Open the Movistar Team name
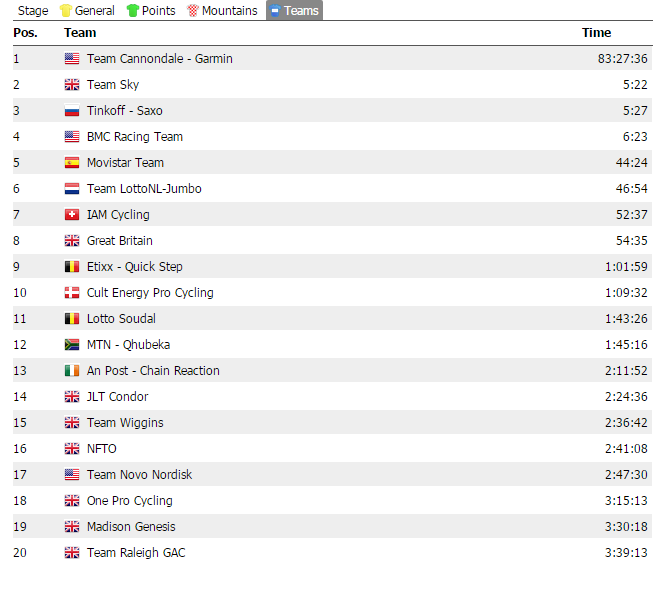The image size is (664, 597). pos(125,163)
